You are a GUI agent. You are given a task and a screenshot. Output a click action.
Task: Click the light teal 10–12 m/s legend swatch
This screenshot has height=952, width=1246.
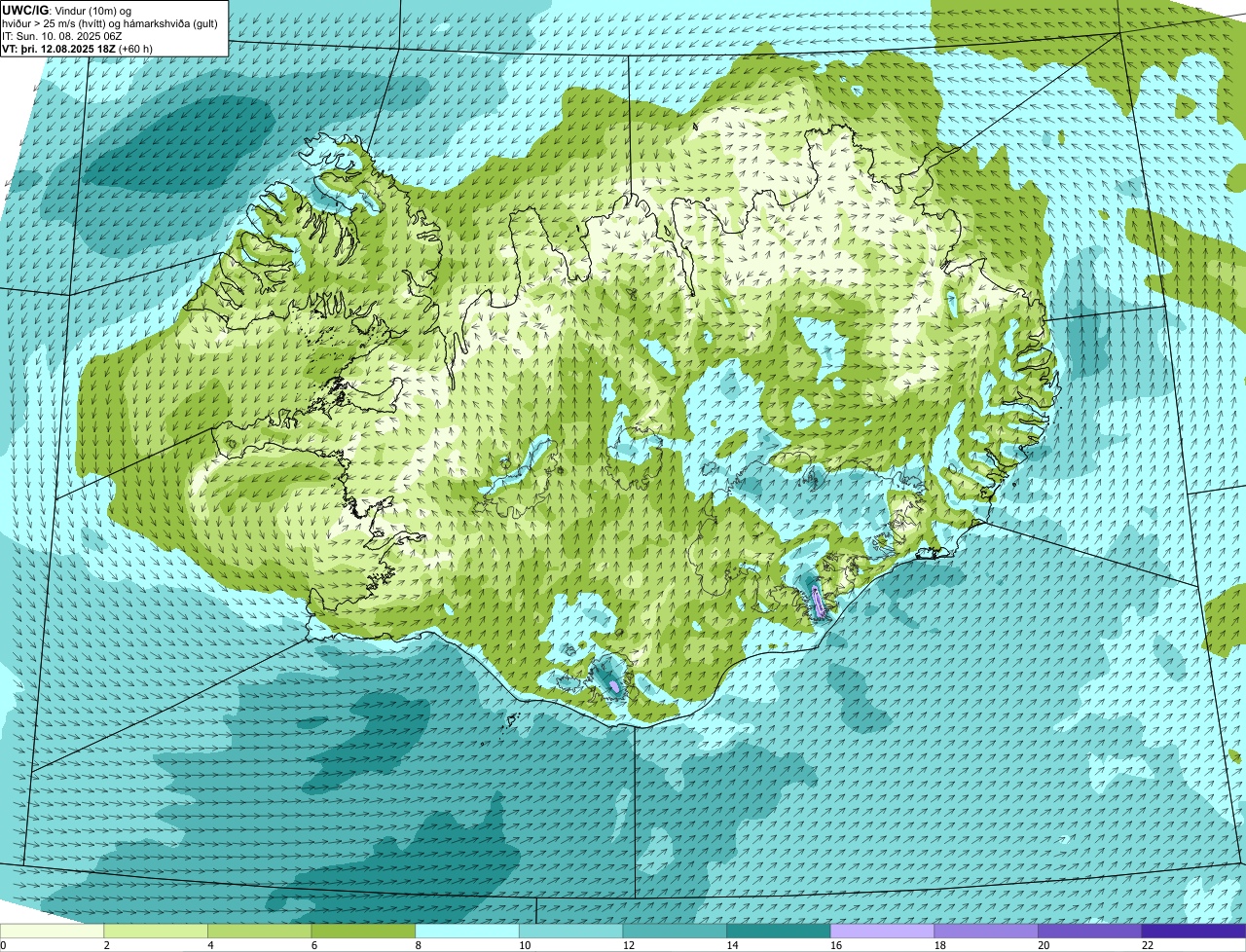(571, 931)
